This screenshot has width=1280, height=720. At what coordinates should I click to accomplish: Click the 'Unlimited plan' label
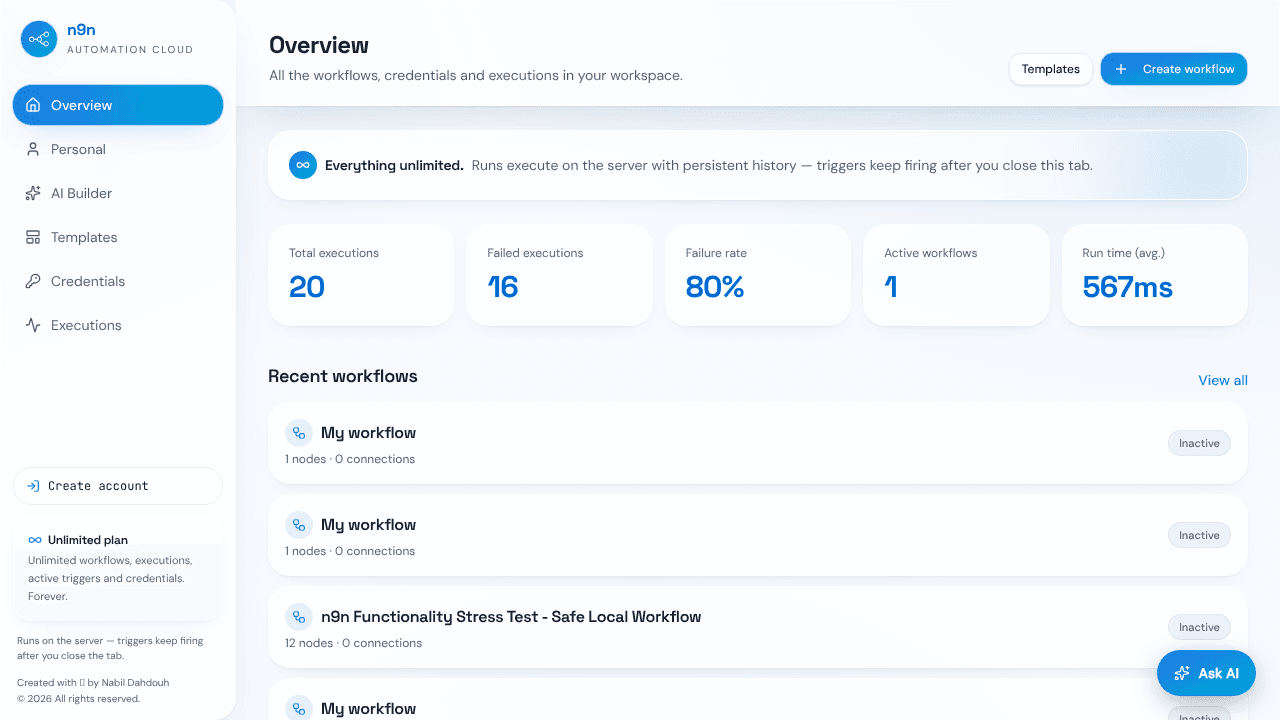[x=88, y=540]
